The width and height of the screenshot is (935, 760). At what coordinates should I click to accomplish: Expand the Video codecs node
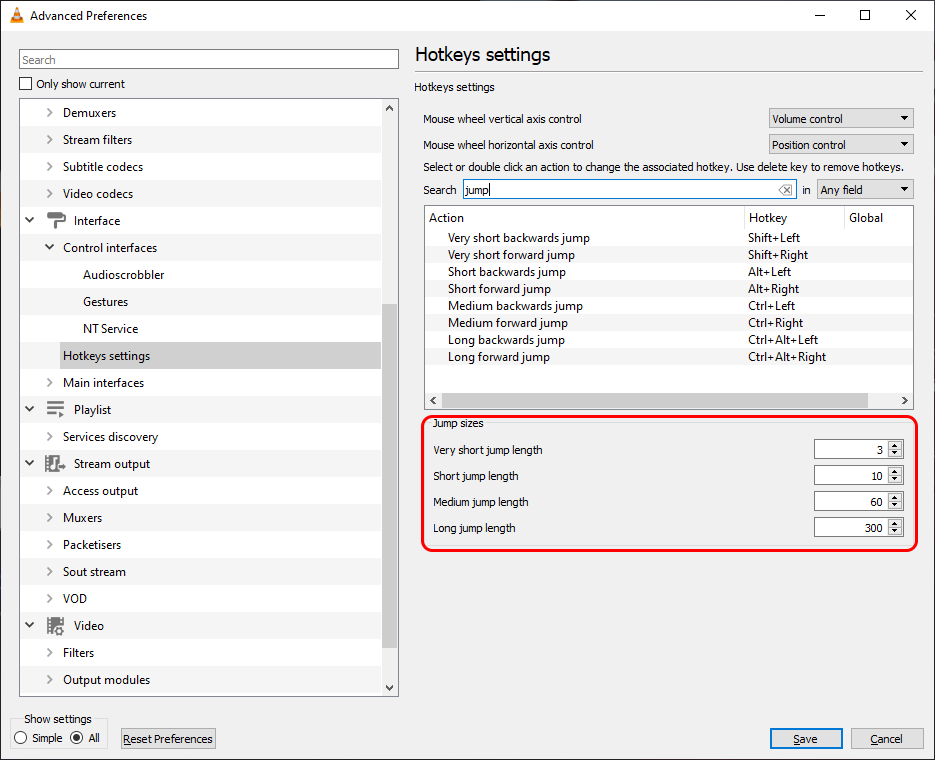49,194
